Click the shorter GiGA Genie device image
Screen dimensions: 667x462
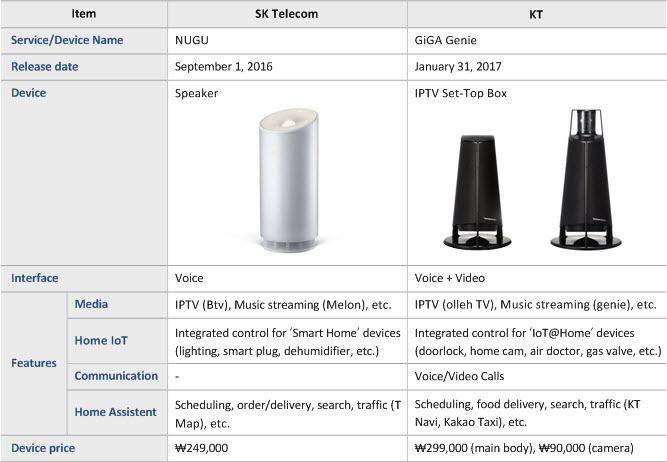tap(477, 192)
